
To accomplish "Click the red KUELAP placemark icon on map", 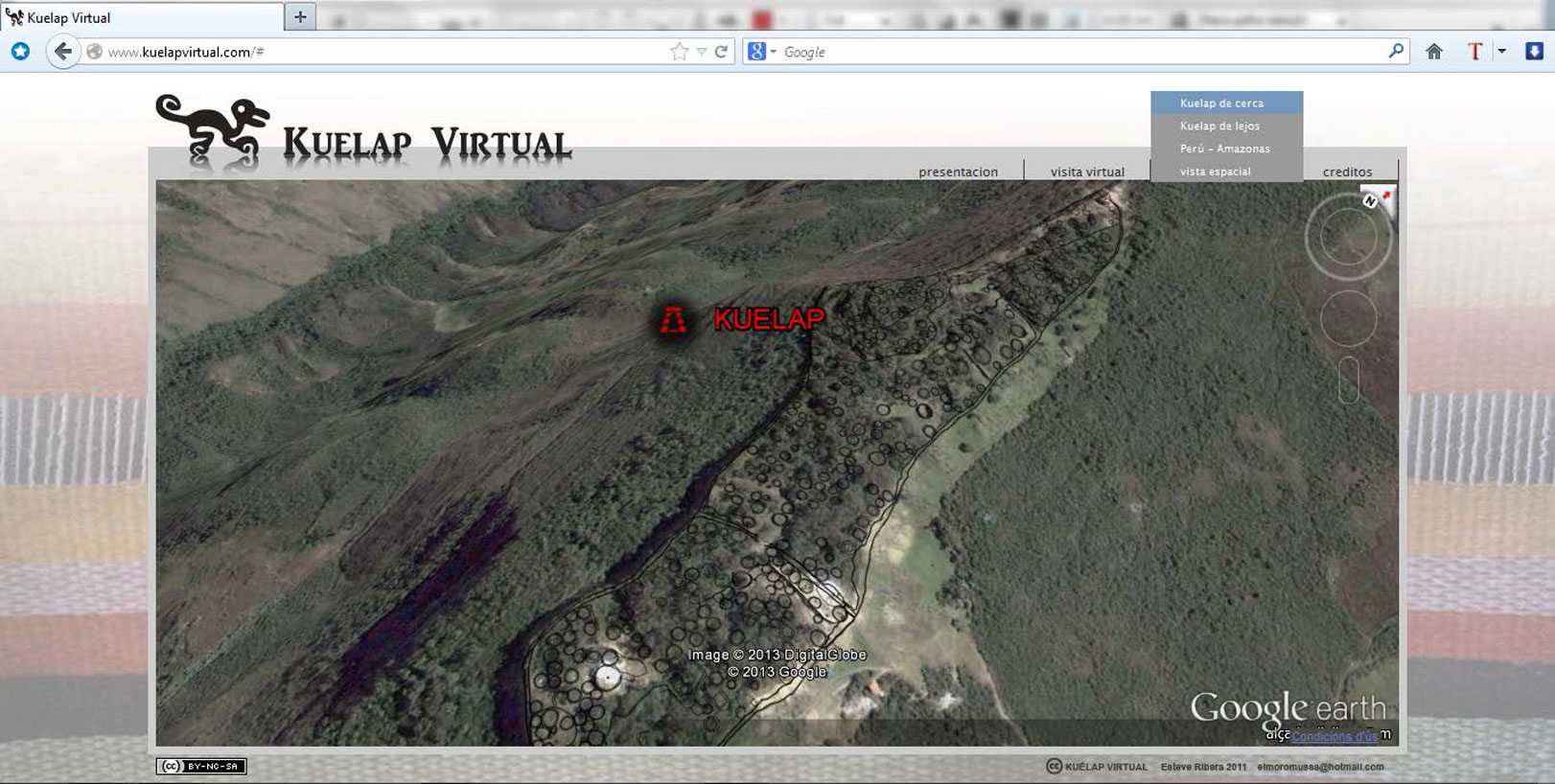I will point(674,319).
